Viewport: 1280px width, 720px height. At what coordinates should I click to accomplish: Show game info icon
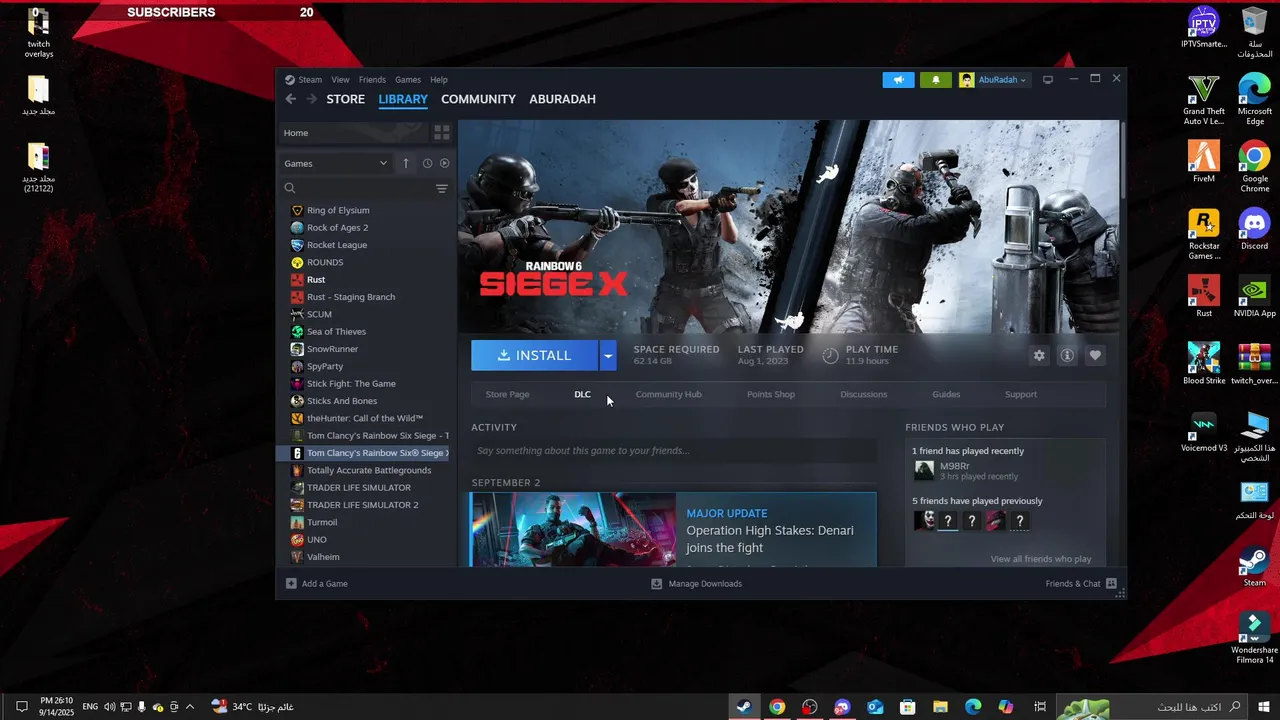(x=1067, y=355)
